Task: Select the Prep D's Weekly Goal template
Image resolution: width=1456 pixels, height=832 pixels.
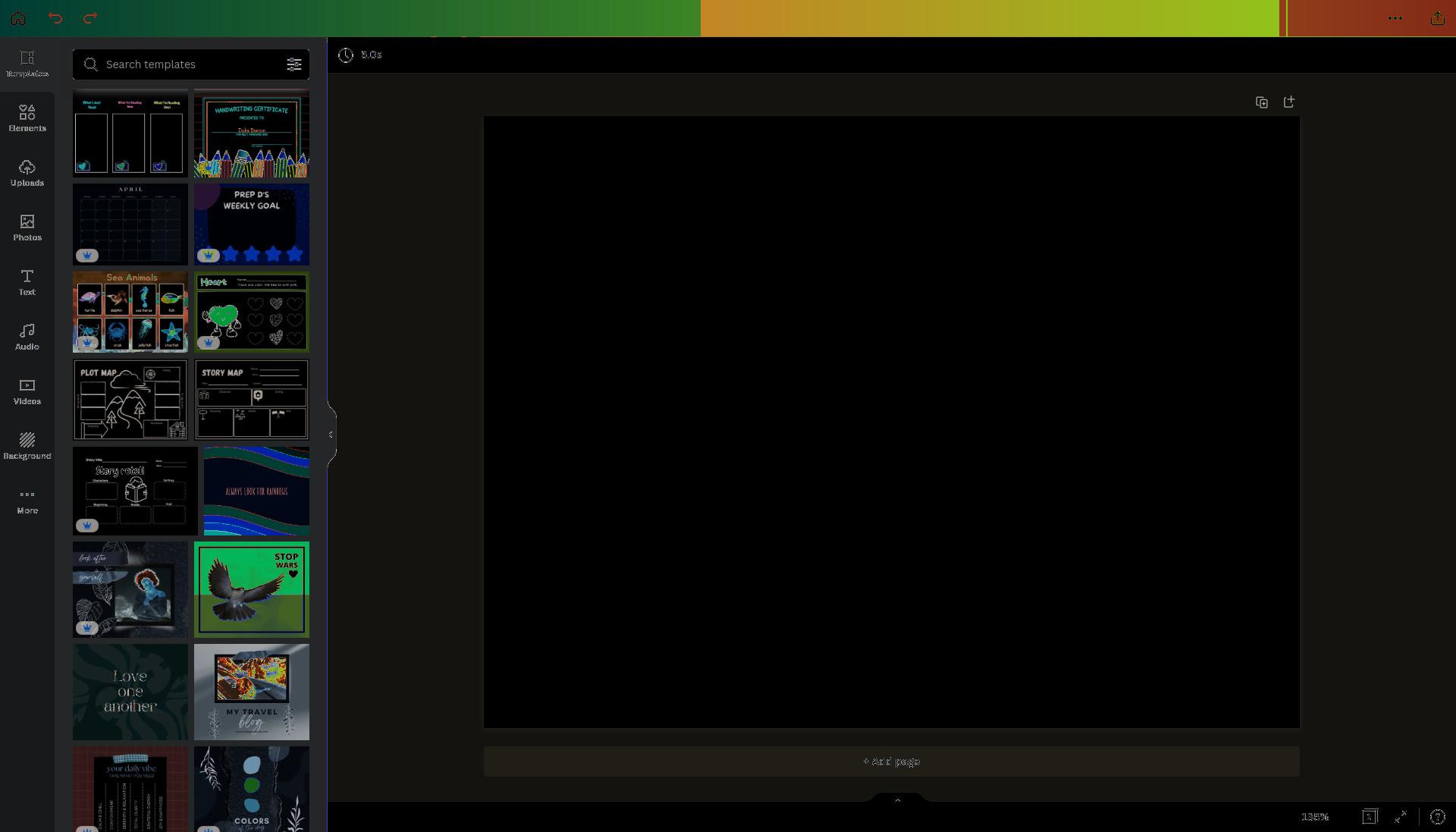Action: (252, 224)
